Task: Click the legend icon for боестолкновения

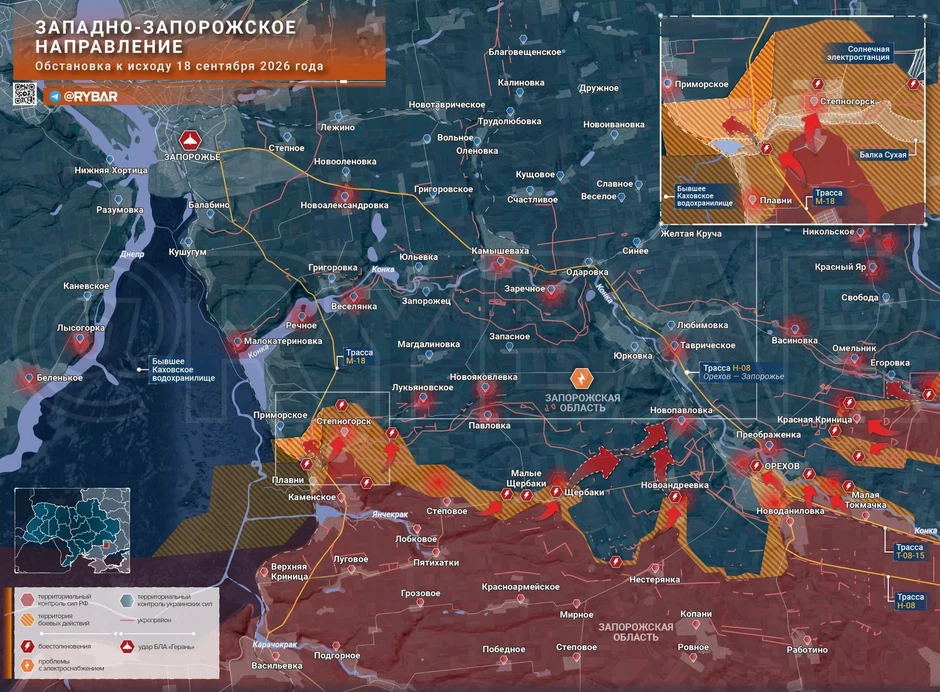Action: [27, 646]
